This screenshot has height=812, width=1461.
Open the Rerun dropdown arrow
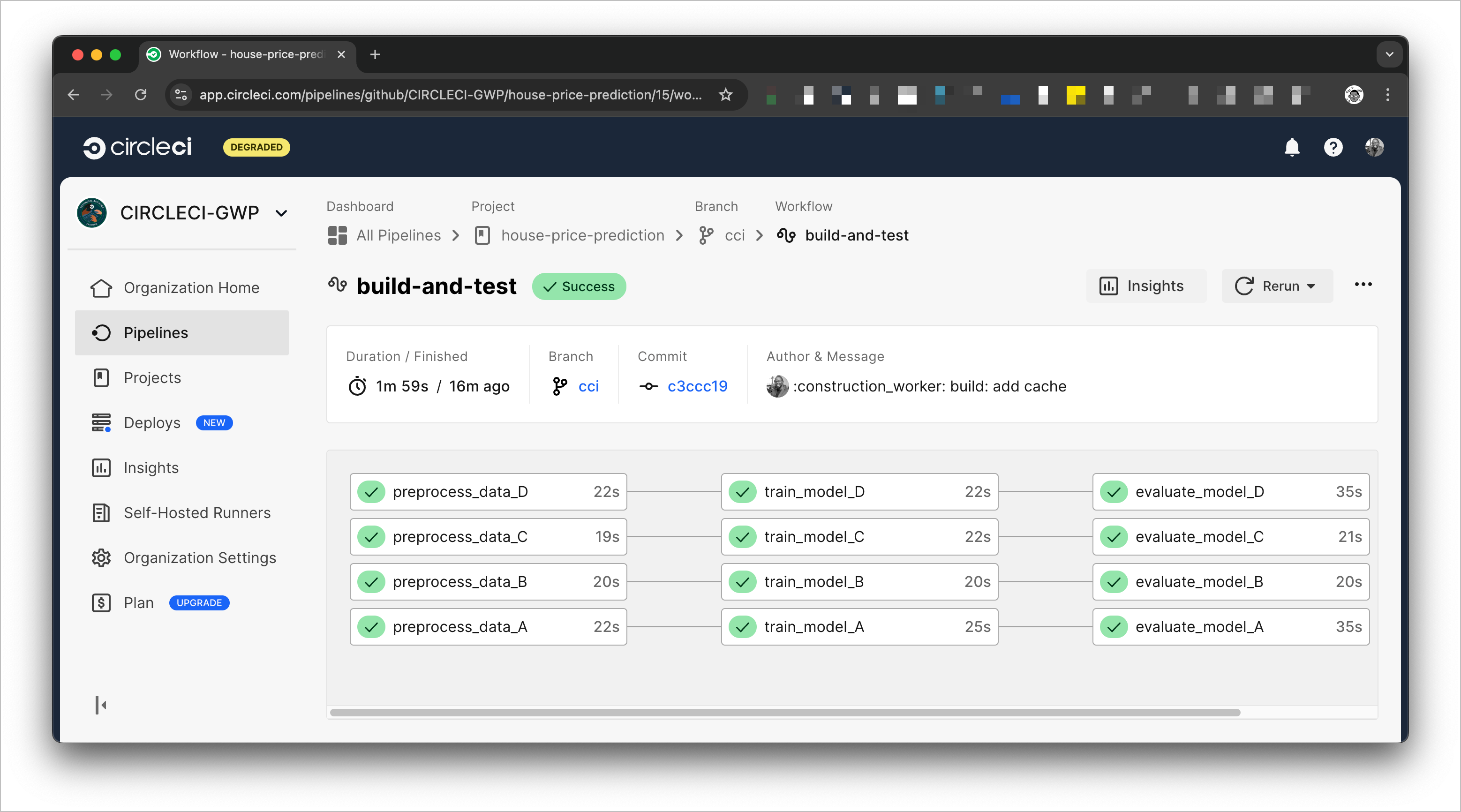[x=1312, y=286]
